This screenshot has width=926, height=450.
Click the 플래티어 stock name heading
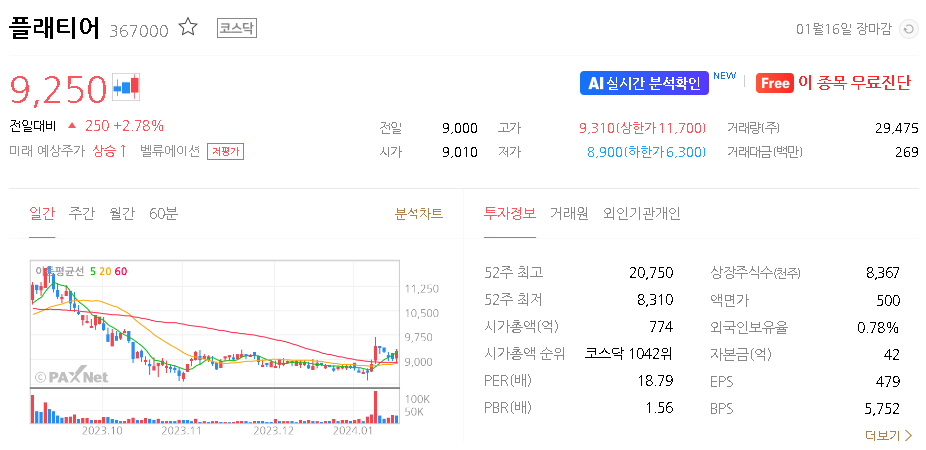[55, 29]
